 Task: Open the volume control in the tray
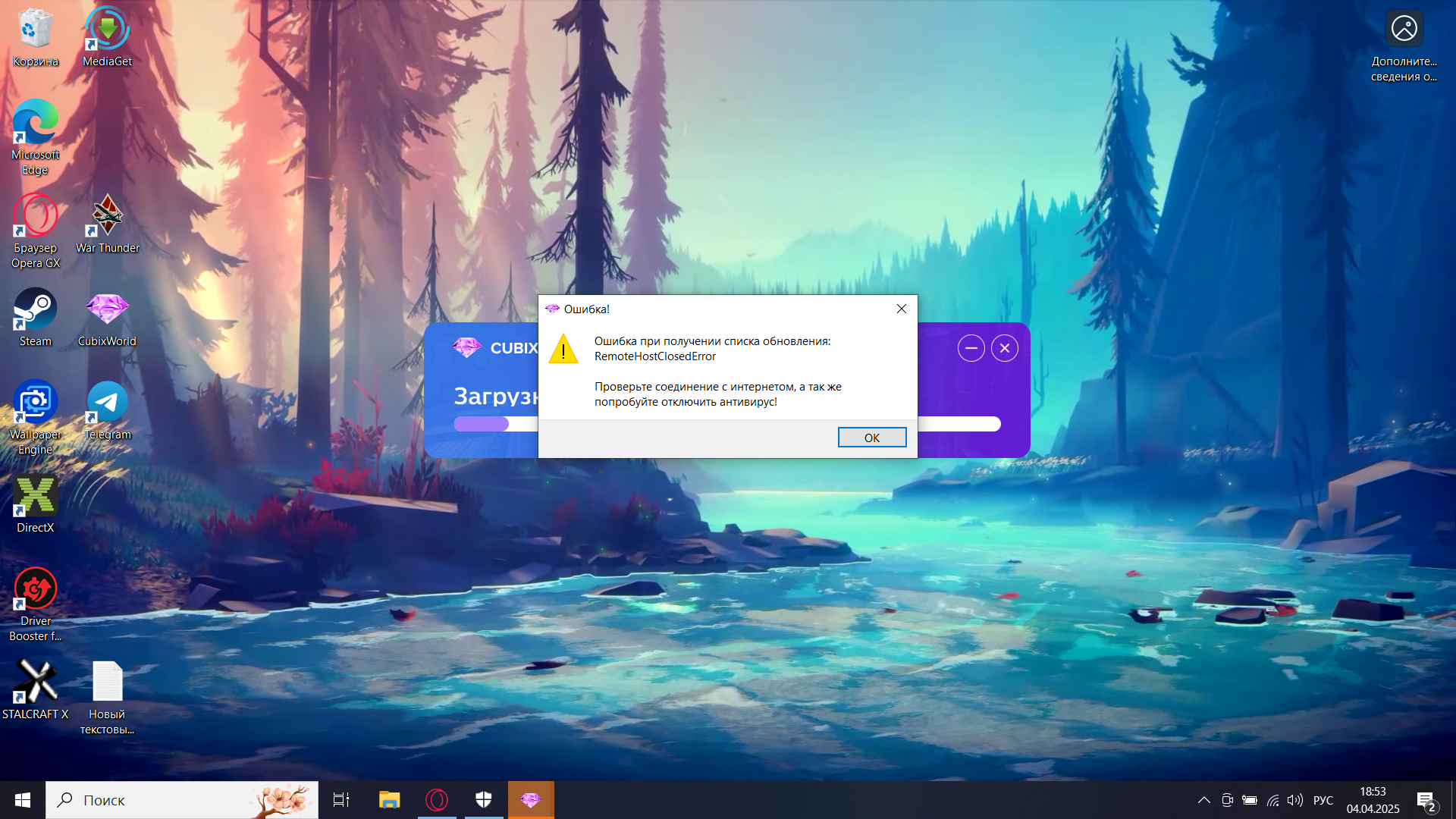[x=1295, y=800]
